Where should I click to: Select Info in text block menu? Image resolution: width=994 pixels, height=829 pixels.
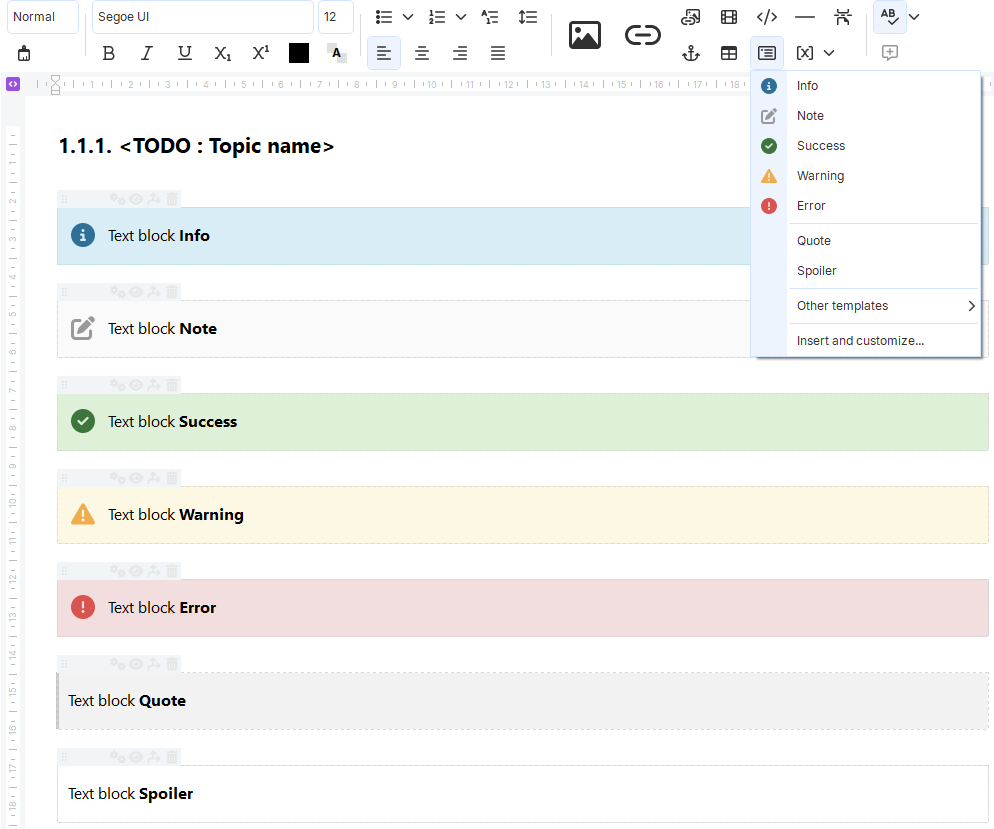(866, 86)
